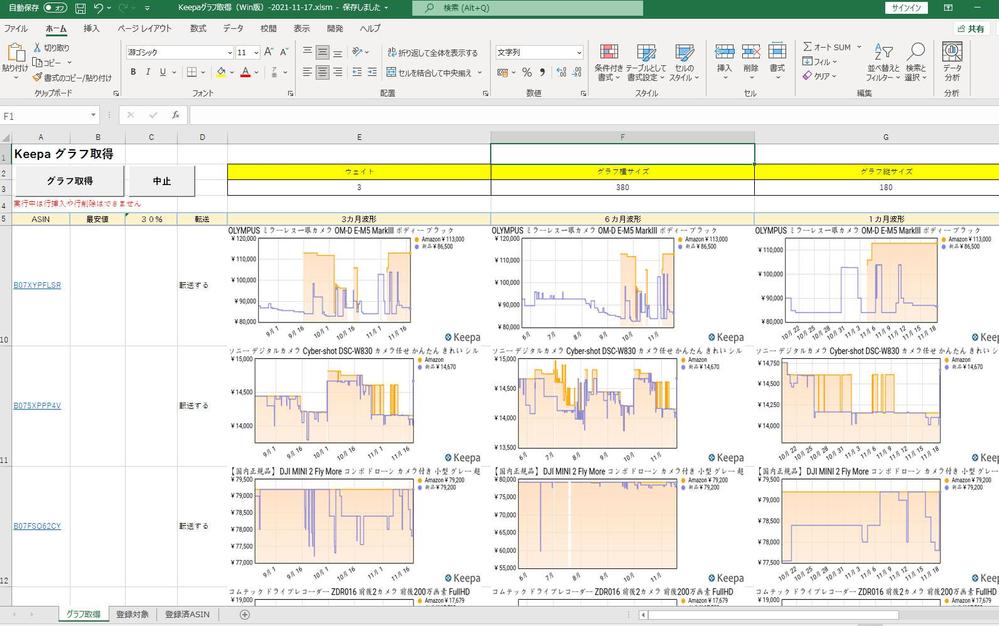Click the Save icon in title bar
The image size is (999, 626).
(x=80, y=8)
